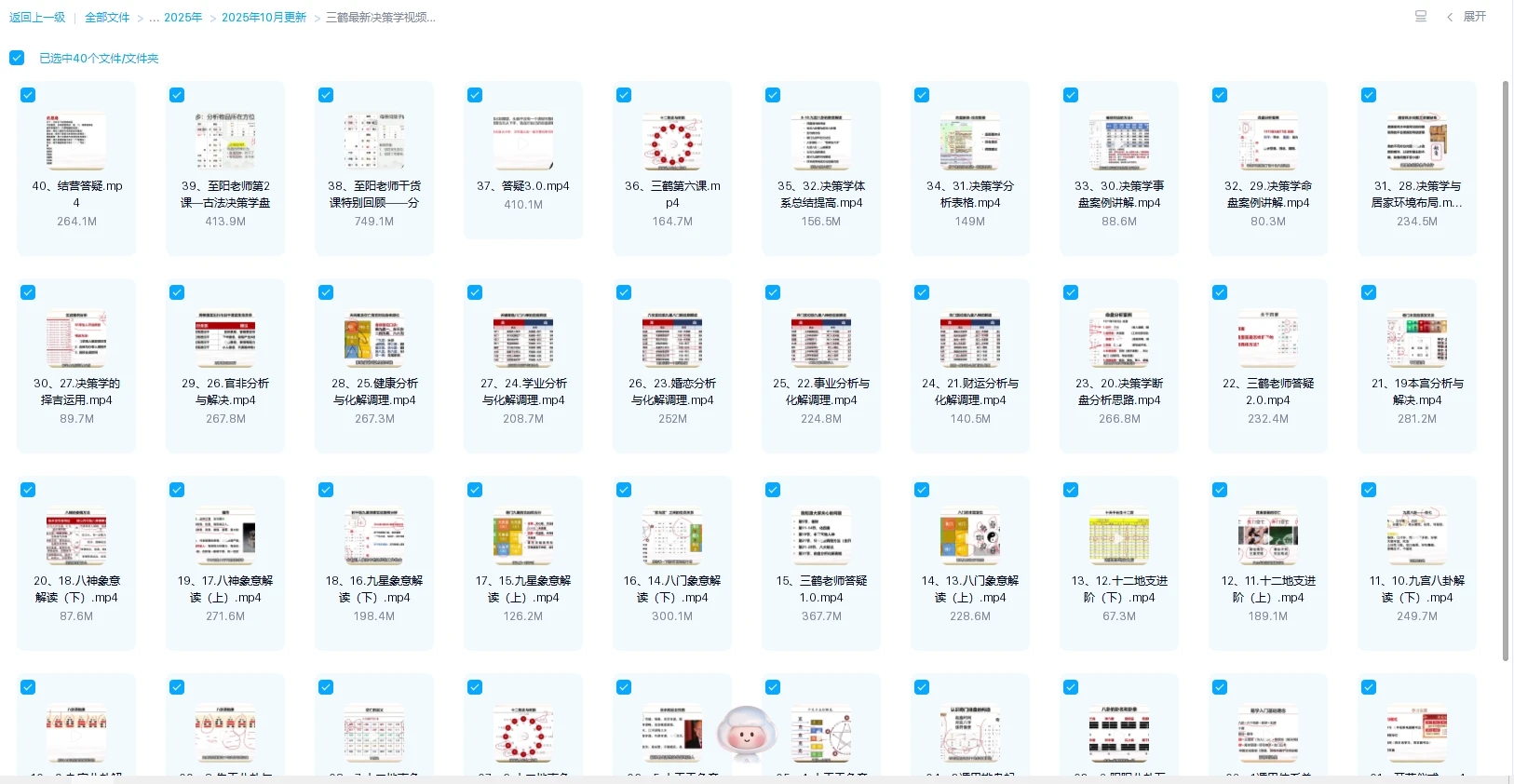Viewport: 1514px width, 784px height.
Task: Open thumbnail of 39、至阳老师第2课
Action: 225,142
